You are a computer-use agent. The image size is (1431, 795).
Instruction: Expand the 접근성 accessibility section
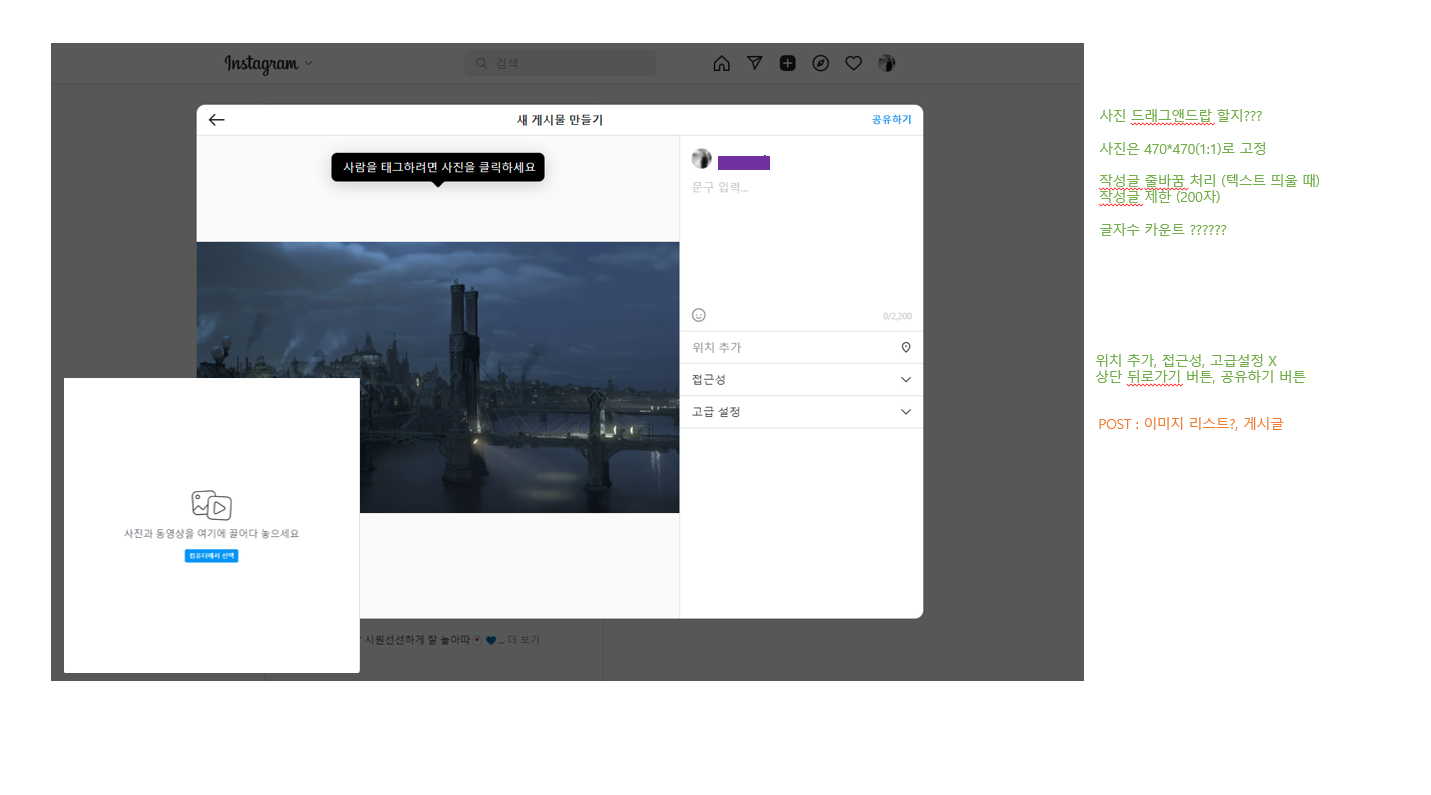click(x=801, y=380)
